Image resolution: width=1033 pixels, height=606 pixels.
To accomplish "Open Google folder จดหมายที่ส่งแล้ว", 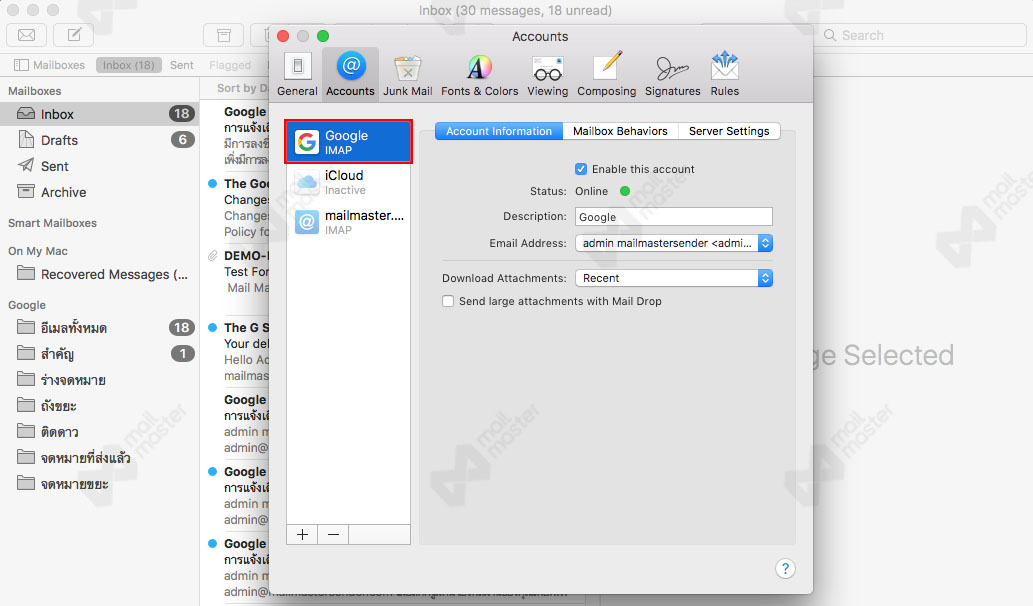I will tap(99, 458).
